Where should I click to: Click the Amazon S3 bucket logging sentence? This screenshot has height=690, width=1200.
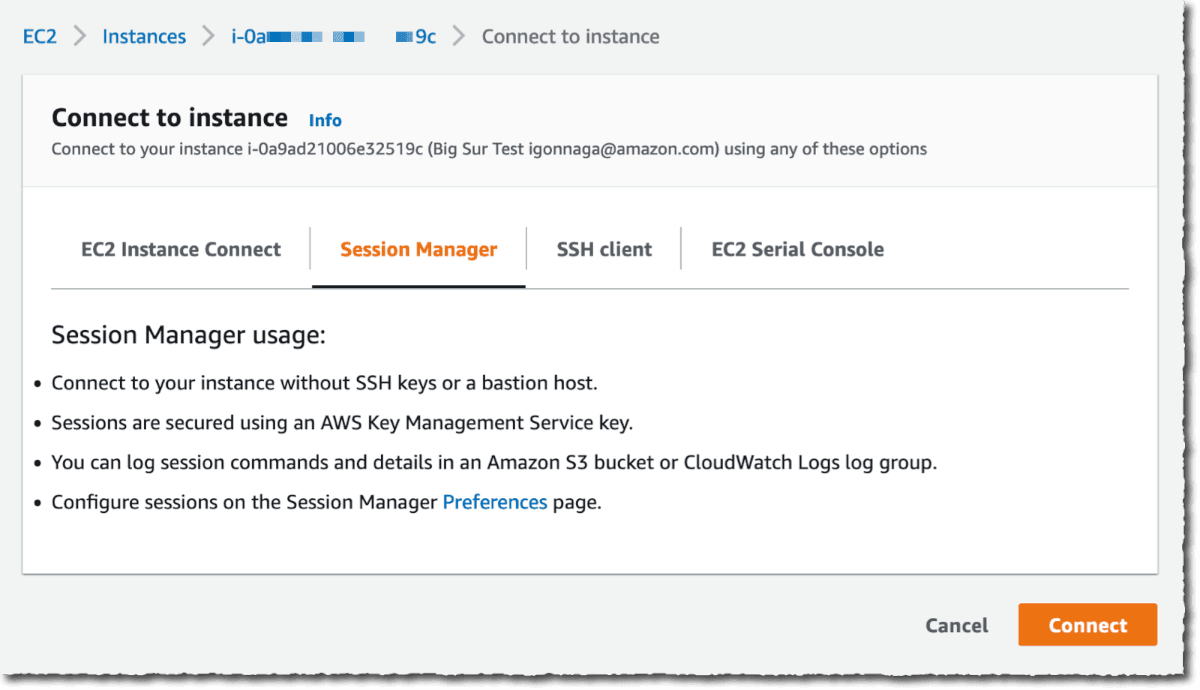point(494,463)
